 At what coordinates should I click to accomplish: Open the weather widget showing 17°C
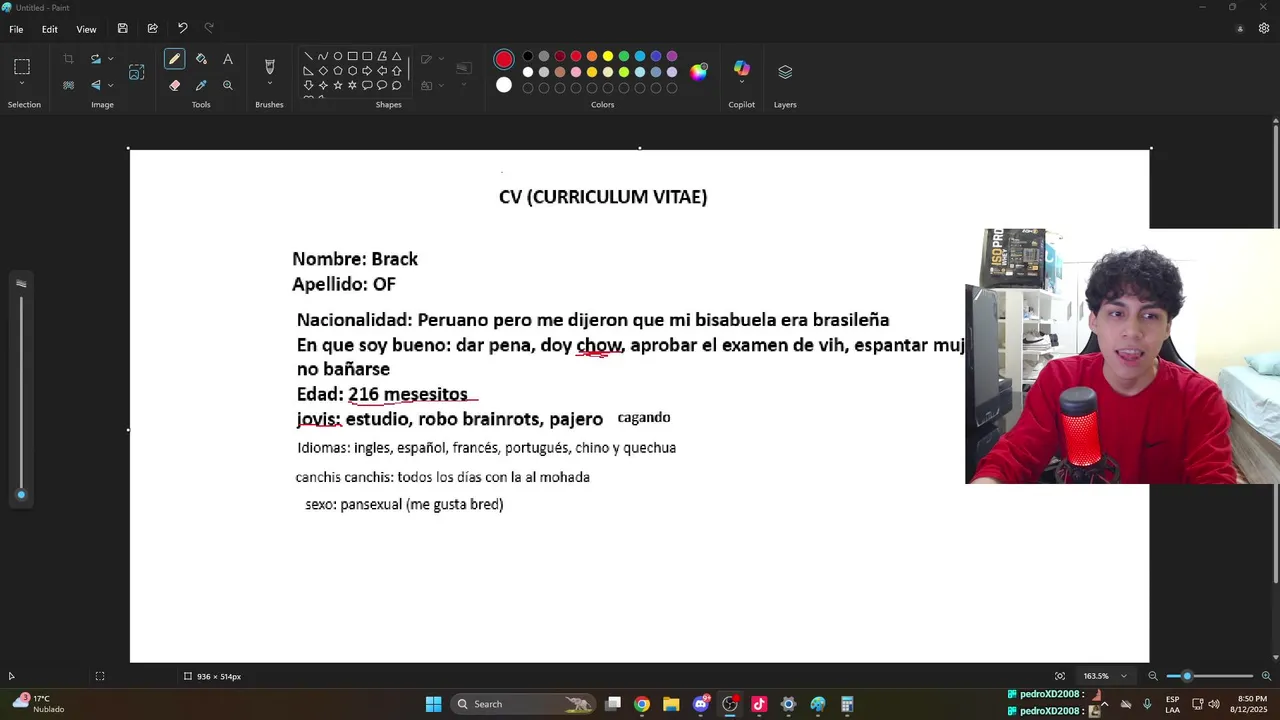38,704
